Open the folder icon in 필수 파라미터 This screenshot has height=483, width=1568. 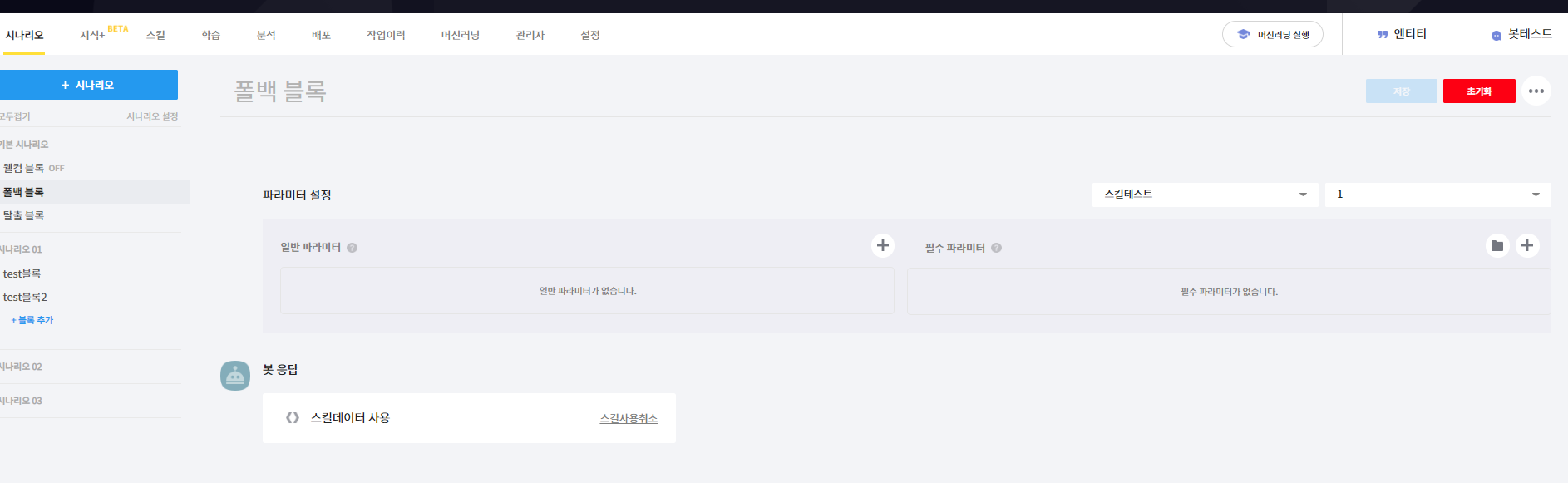point(1497,245)
